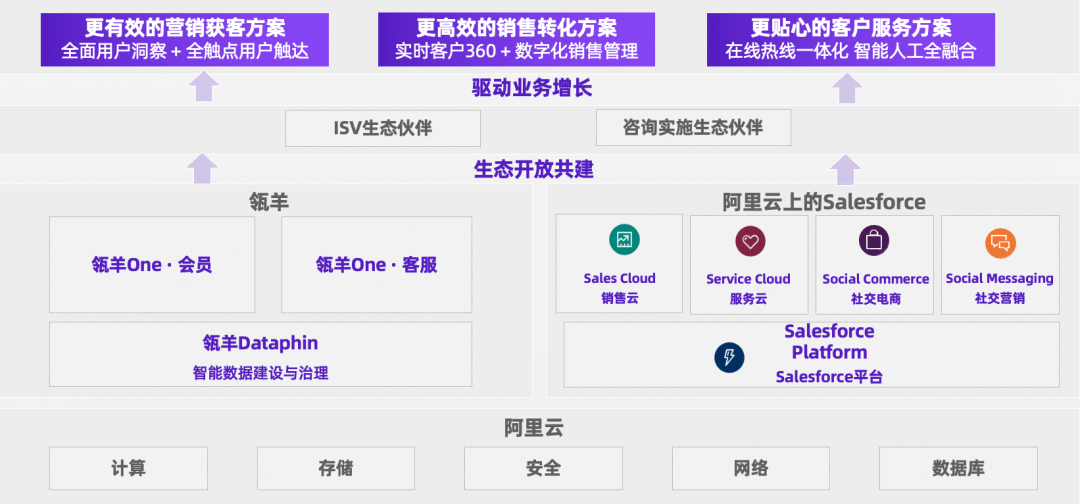Viewport: 1080px width, 504px height.
Task: Click the 阿里云上的Salesforce heading
Action: click(x=824, y=202)
